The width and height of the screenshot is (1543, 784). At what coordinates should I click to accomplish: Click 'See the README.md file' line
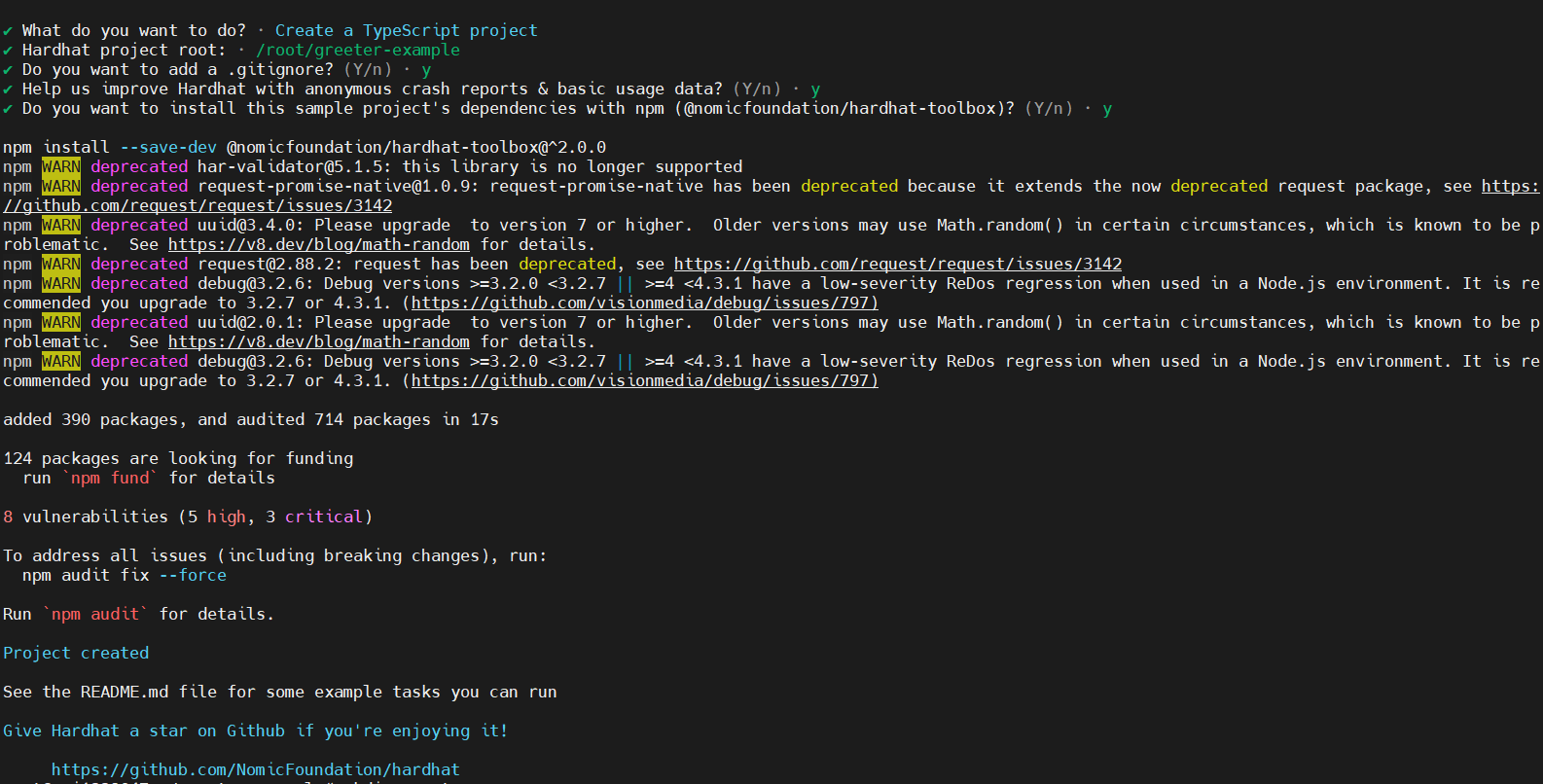pyautogui.click(x=280, y=692)
